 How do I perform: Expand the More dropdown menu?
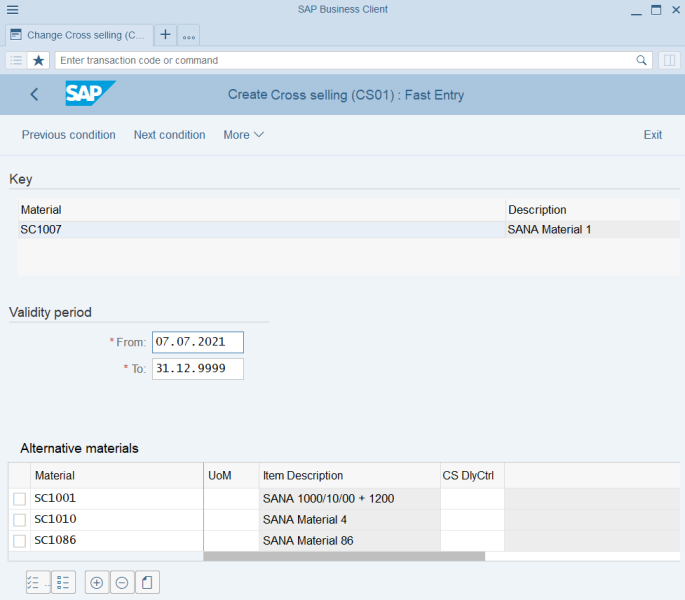243,135
